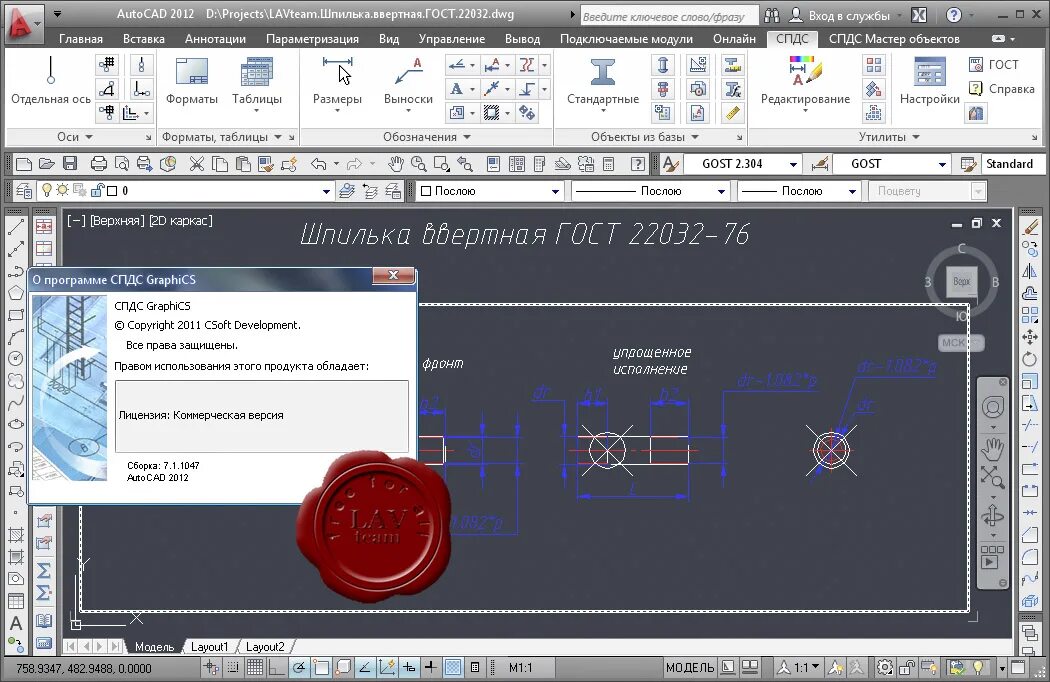Open the Главная ribbon tab
This screenshot has height=682, width=1050.
coord(81,39)
